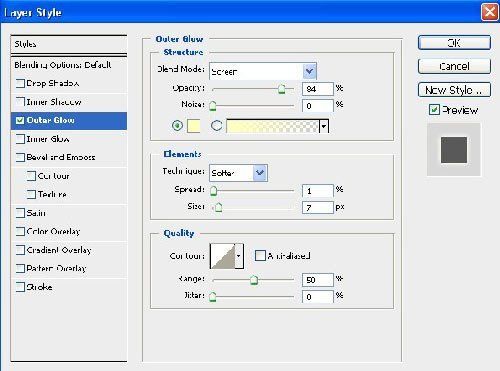Enable the Stroke checkbox
500x371 pixels.
20,287
